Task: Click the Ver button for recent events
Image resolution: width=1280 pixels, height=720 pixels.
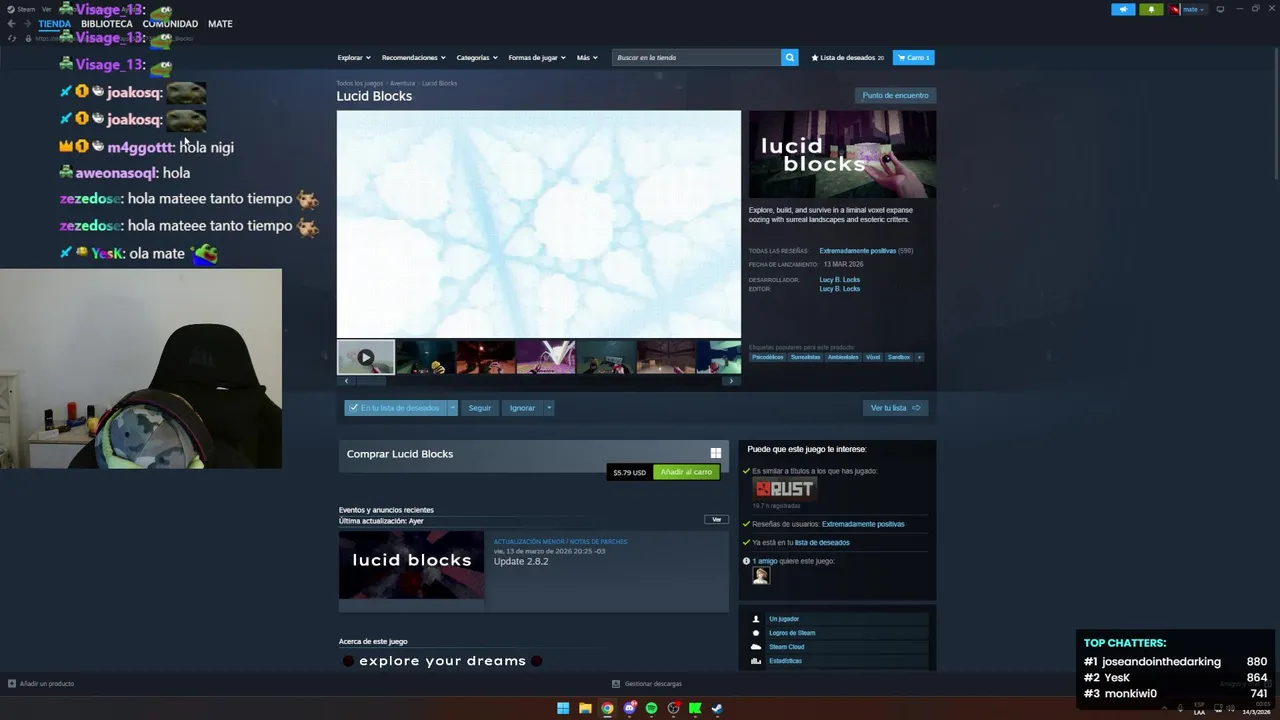Action: [716, 520]
